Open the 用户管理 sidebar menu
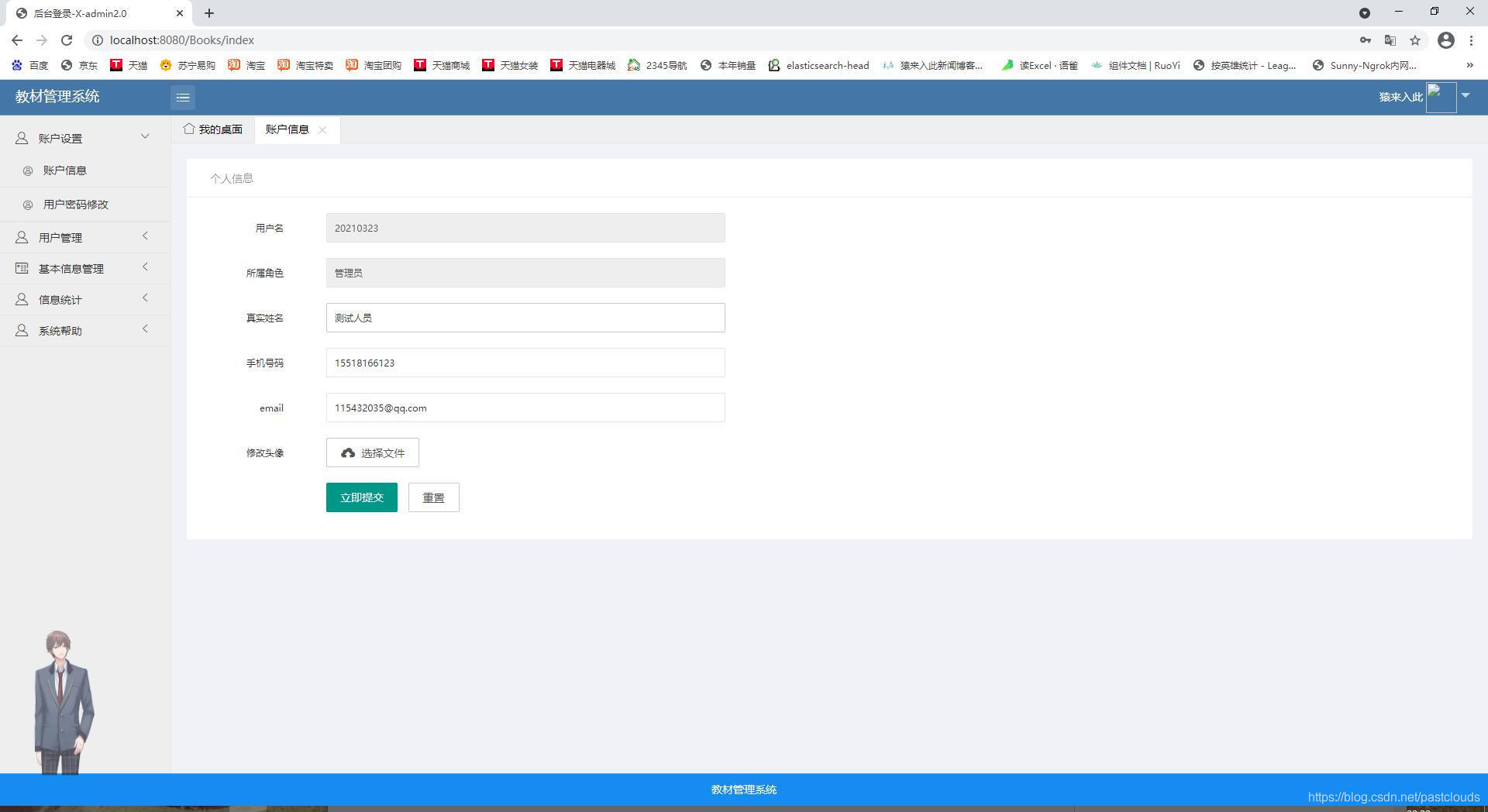Viewport: 1488px width, 812px height. point(85,237)
